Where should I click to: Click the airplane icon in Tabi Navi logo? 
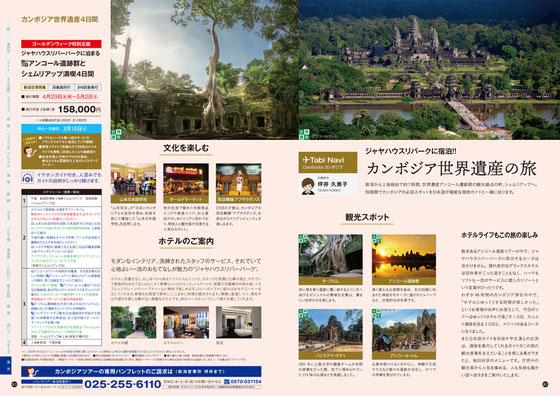(x=306, y=160)
